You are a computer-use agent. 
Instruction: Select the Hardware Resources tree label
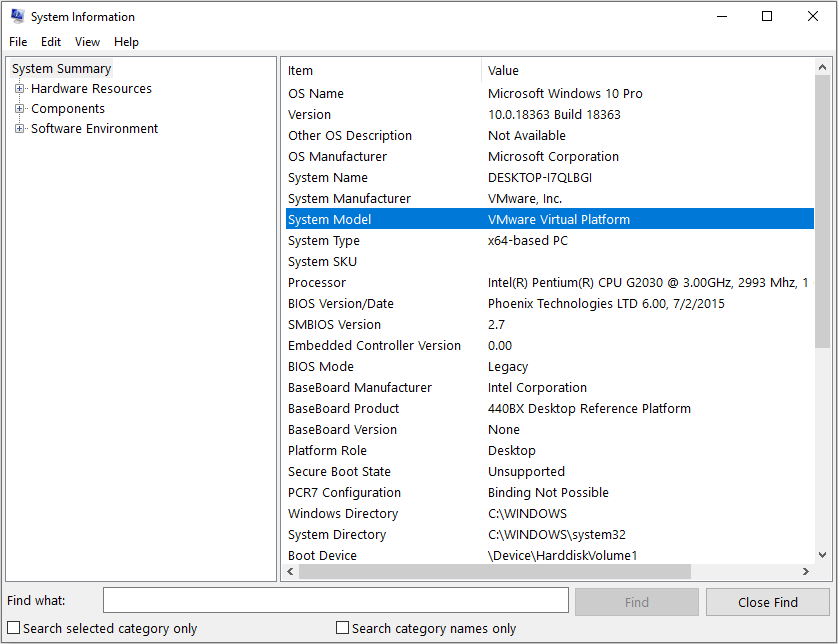91,89
